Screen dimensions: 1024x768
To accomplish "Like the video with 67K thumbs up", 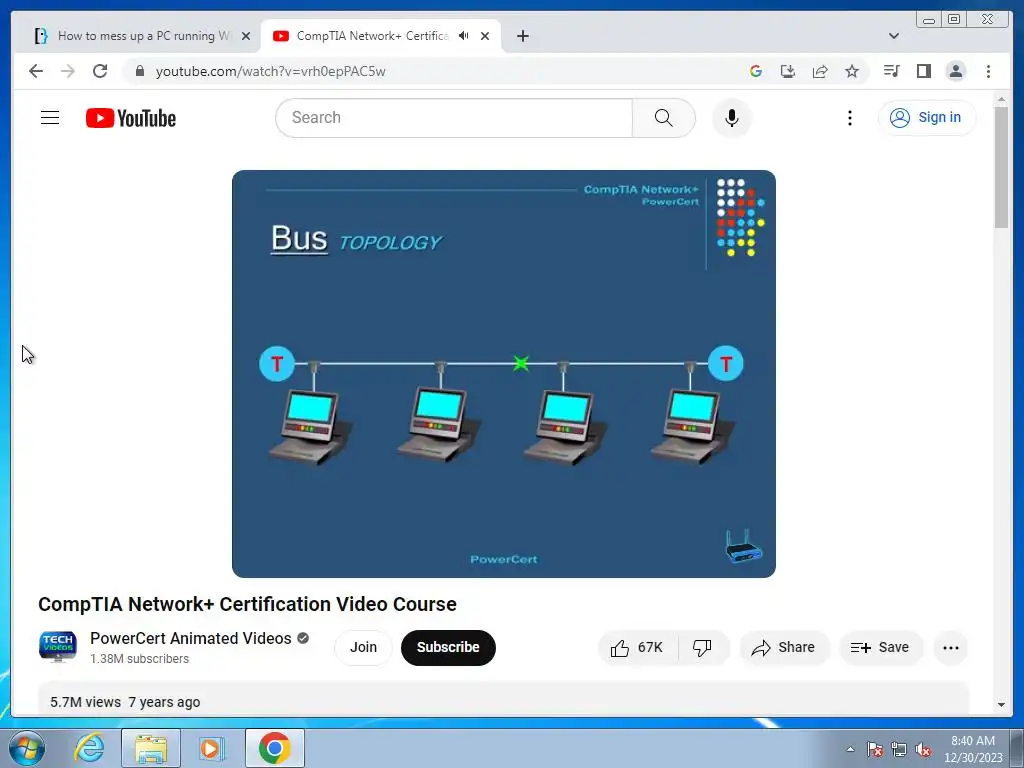I will pos(638,647).
